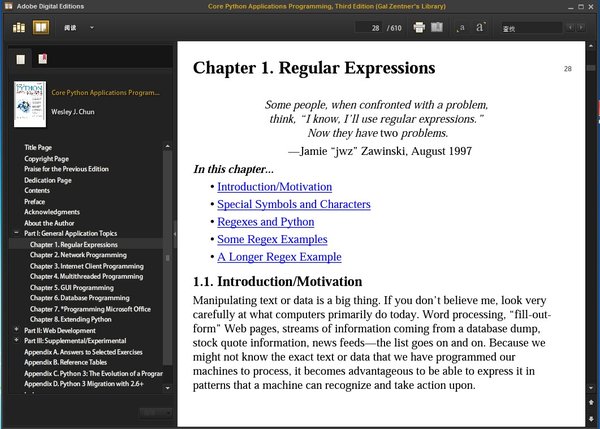This screenshot has height=429, width=600.
Task: Toggle full screen view icon
Action: (437, 27)
